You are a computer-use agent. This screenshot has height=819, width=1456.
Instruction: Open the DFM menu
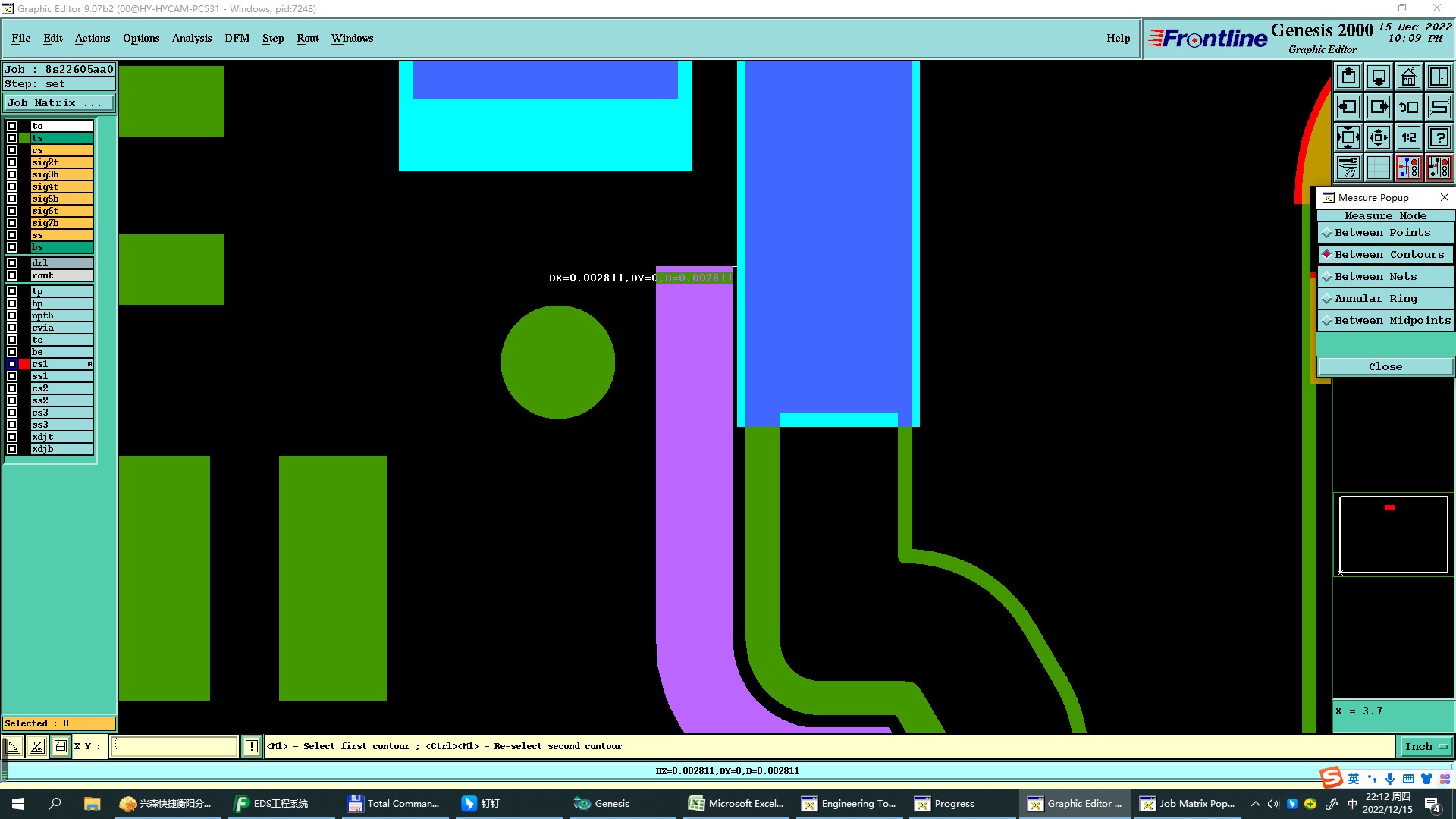(x=237, y=38)
